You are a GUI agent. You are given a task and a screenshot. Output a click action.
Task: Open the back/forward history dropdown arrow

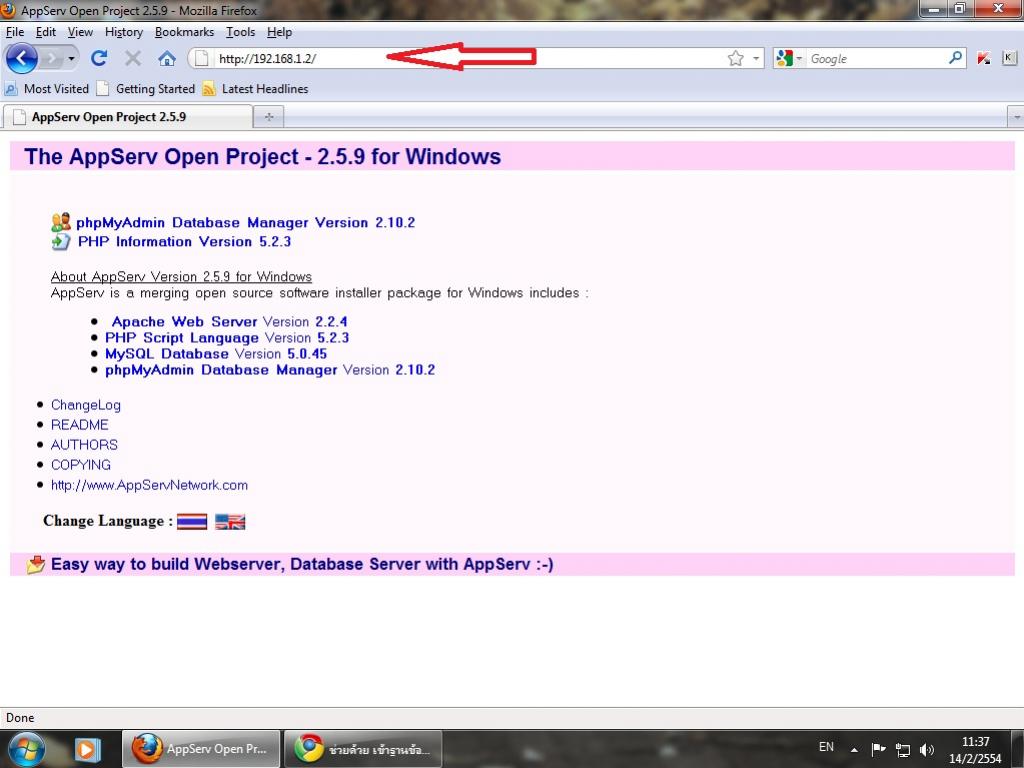pos(71,59)
